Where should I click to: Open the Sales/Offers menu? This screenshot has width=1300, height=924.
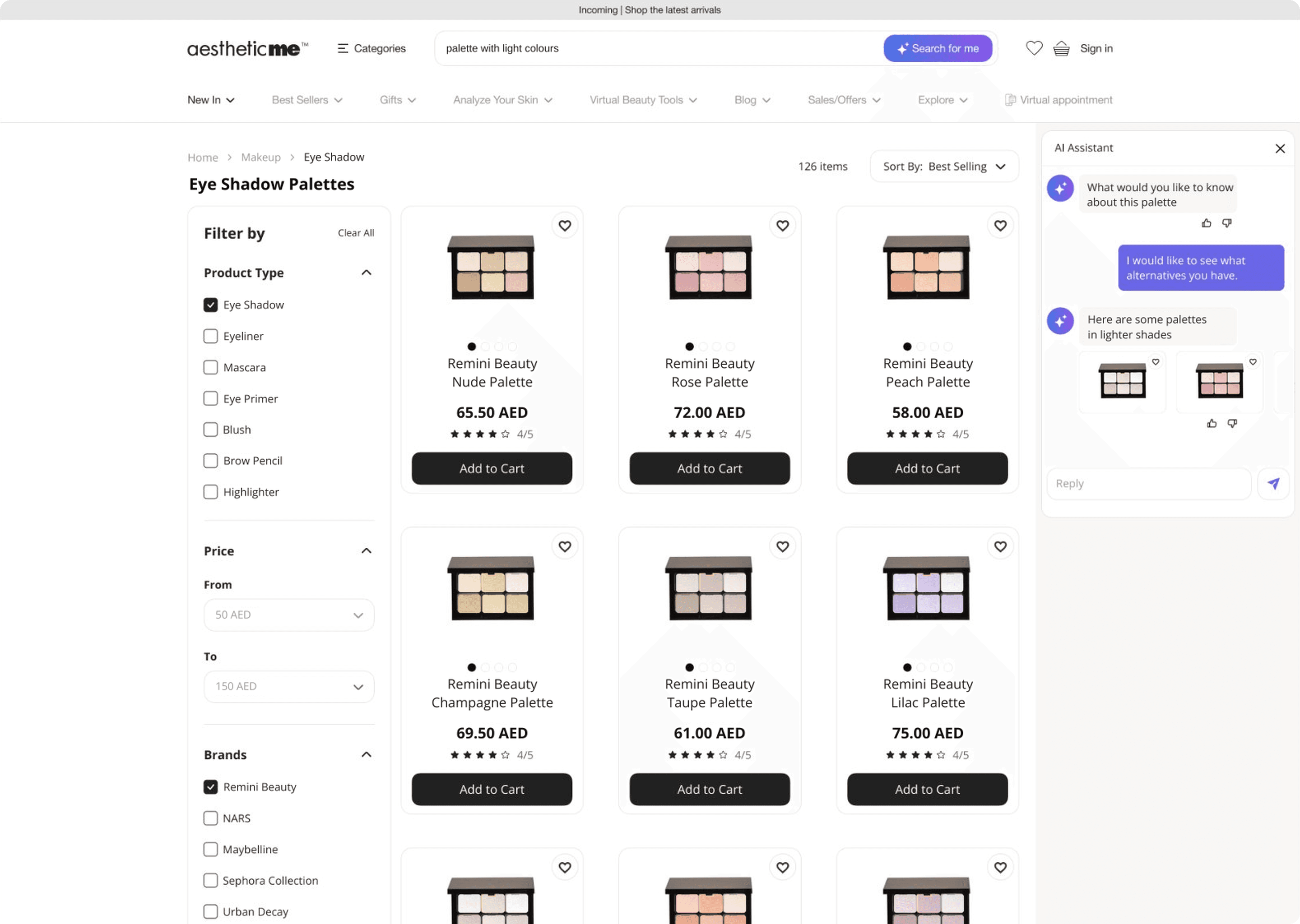844,100
